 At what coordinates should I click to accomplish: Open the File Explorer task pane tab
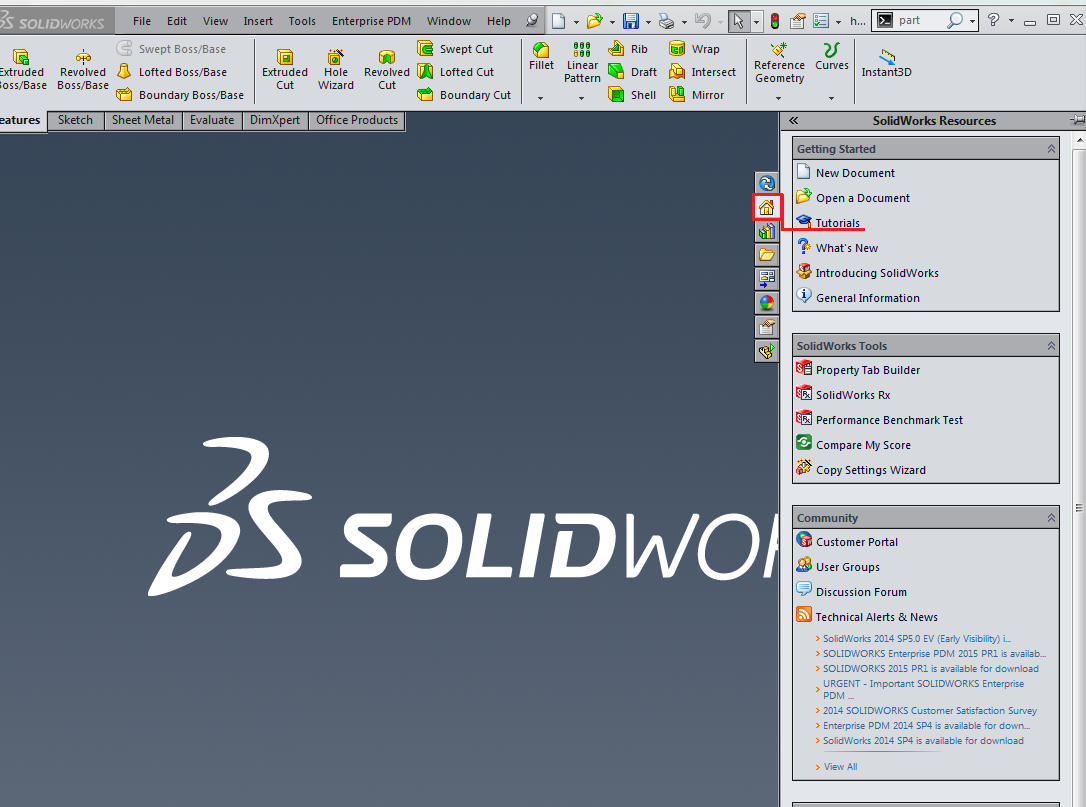tap(766, 255)
